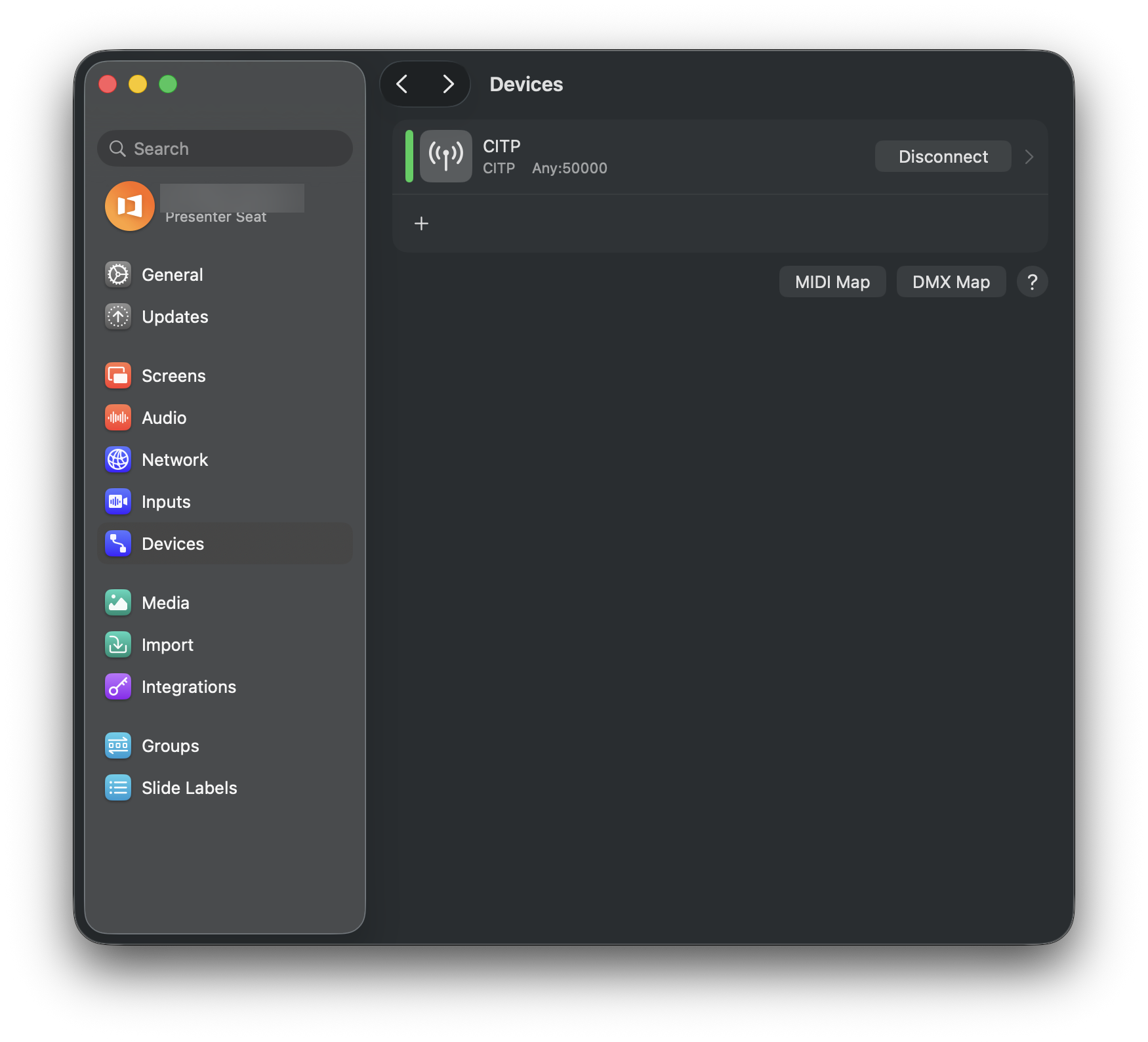This screenshot has width=1148, height=1042.
Task: Click the CITP antenna device icon
Action: click(x=446, y=156)
